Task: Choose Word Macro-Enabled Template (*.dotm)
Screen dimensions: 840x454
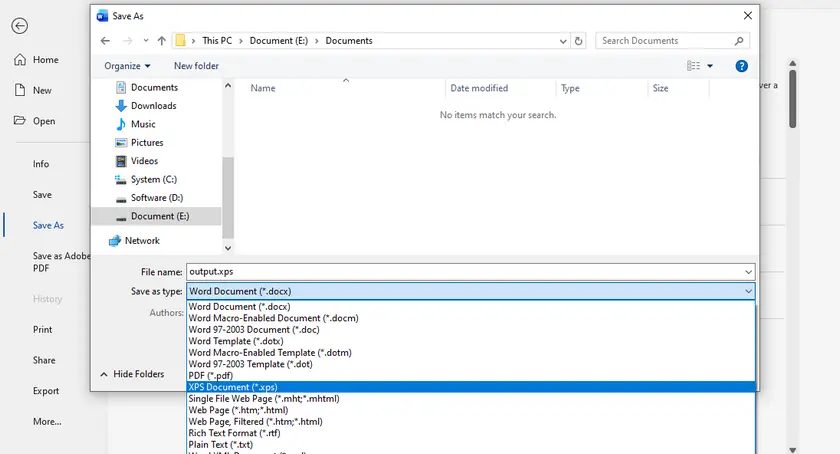Action: [471, 353]
